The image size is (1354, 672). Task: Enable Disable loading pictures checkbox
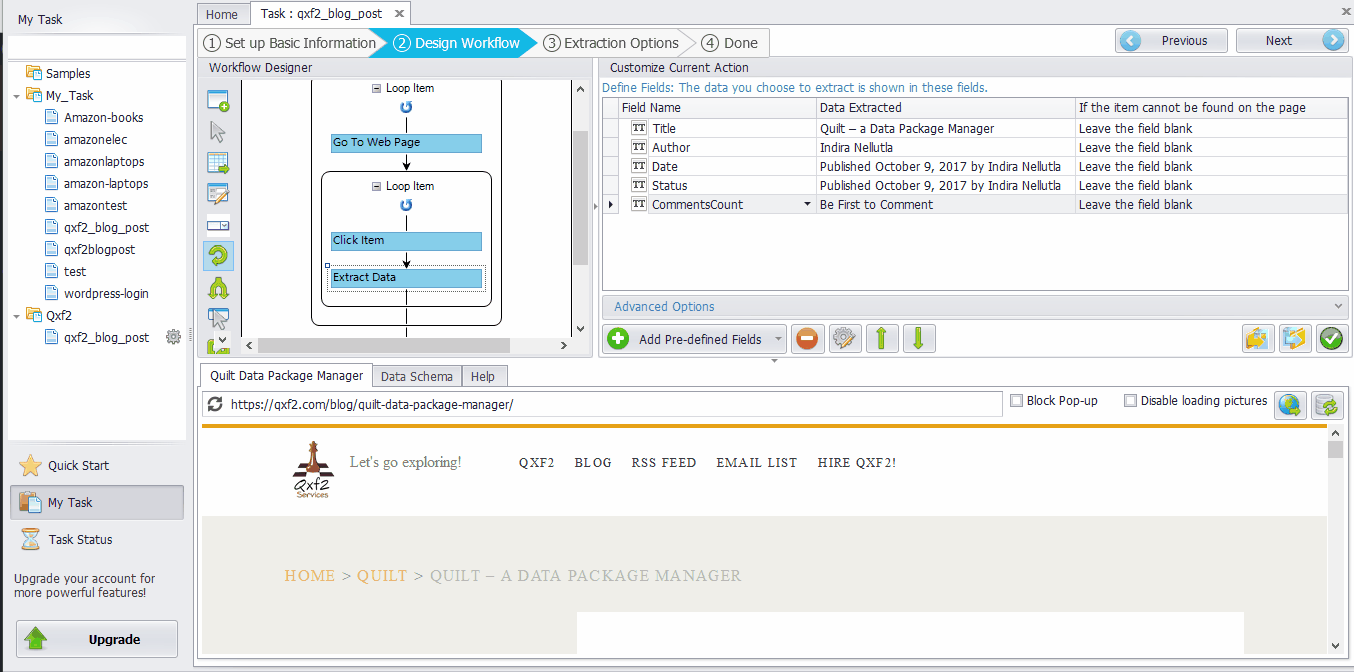(x=1130, y=401)
